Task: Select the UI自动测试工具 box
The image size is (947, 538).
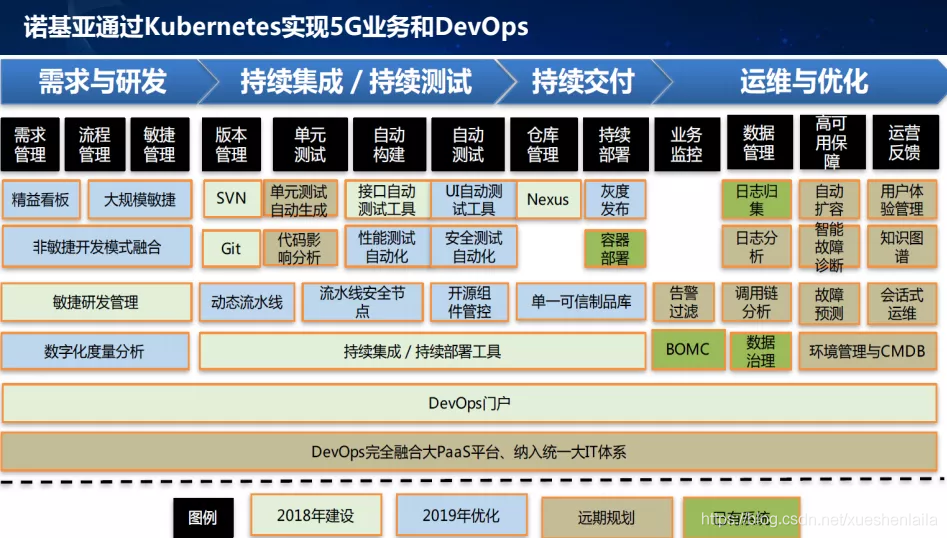Action: pyautogui.click(x=474, y=200)
